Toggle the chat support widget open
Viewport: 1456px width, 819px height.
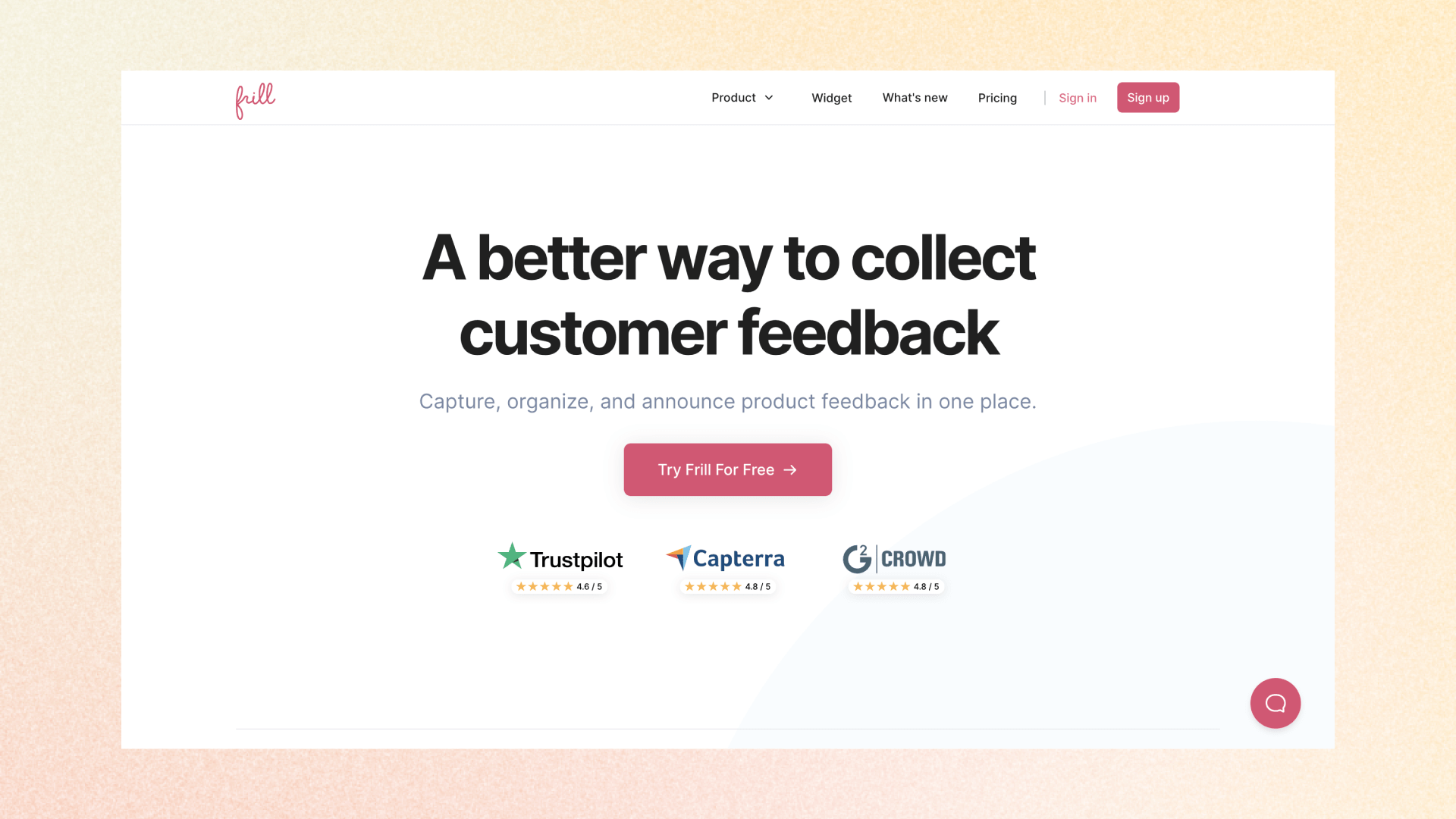[1275, 703]
